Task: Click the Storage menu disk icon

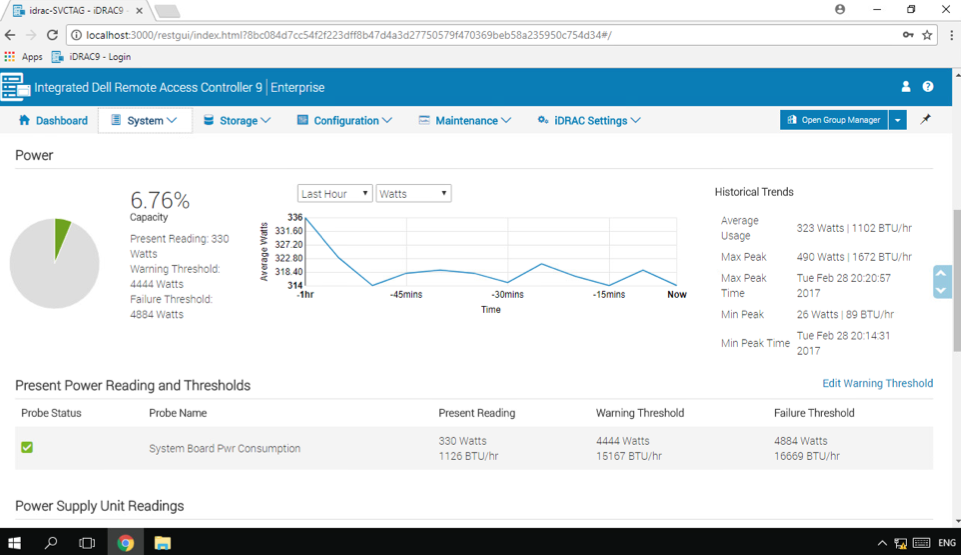Action: pos(208,120)
